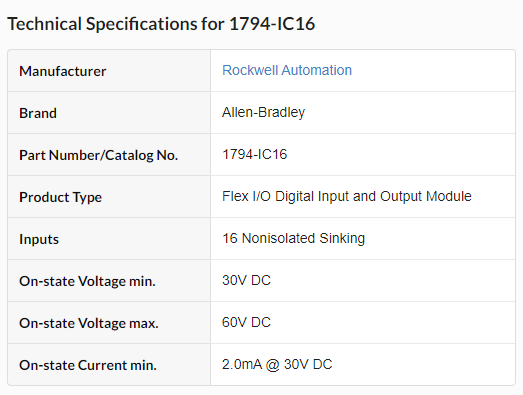Open the Rockwell Automation link
This screenshot has height=395, width=523.
[287, 70]
